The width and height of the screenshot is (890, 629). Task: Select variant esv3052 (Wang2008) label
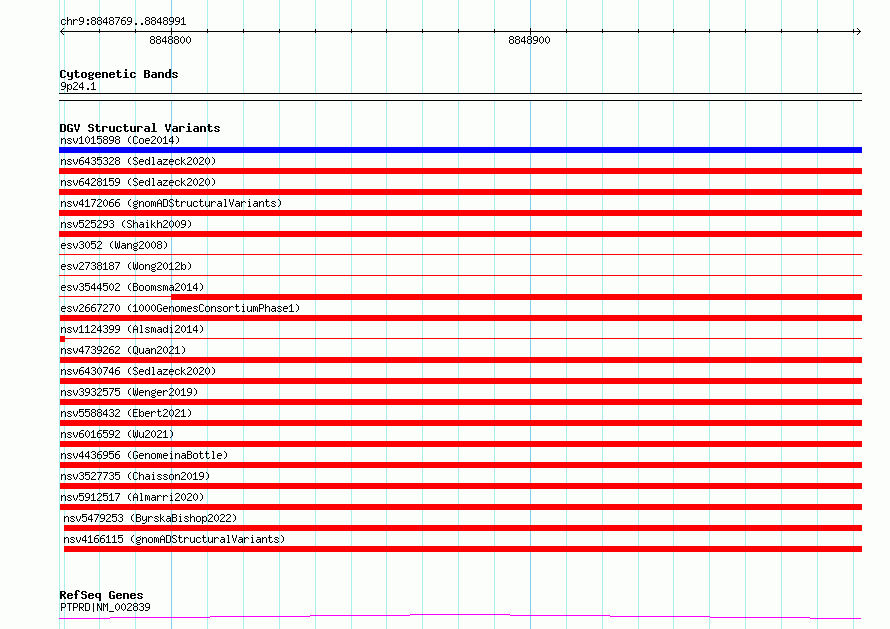tap(114, 245)
